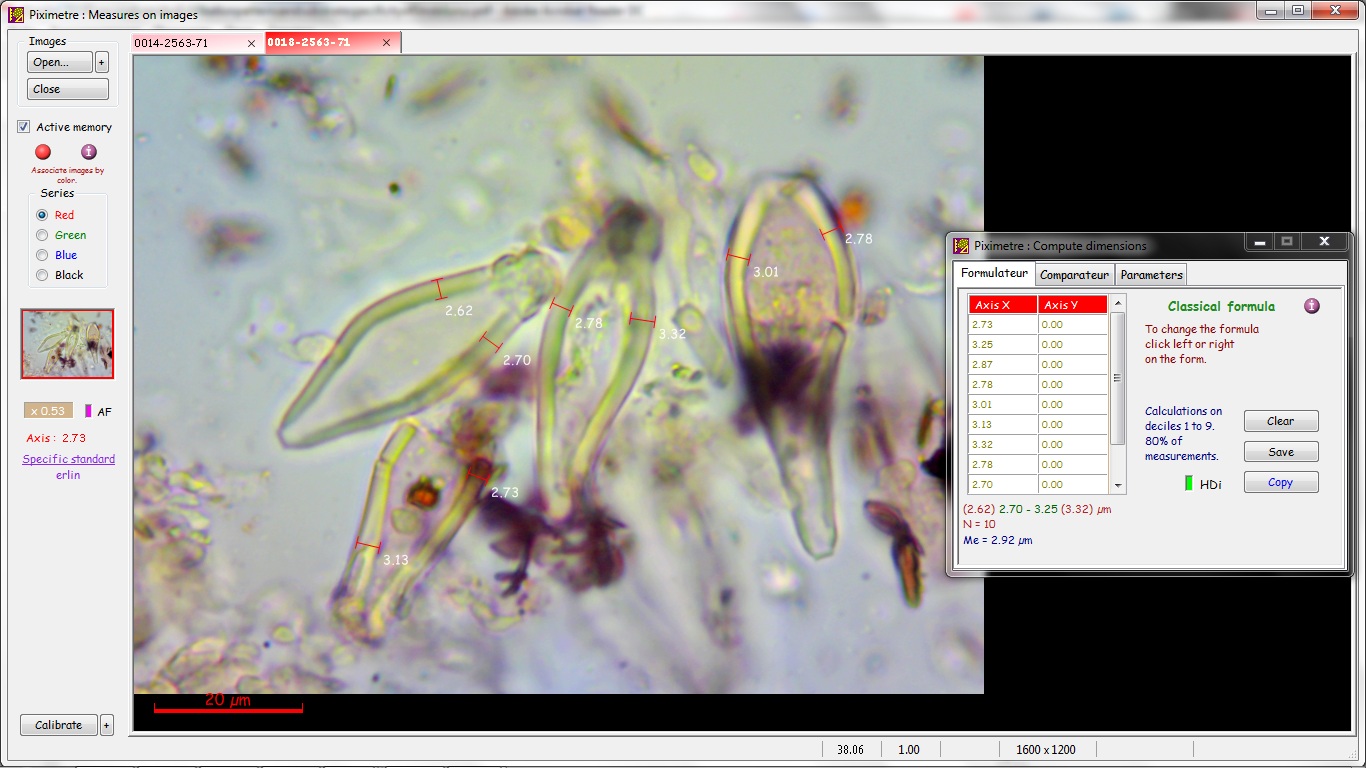
Task: Click the first Axis X cell 2.73
Action: click(1003, 325)
